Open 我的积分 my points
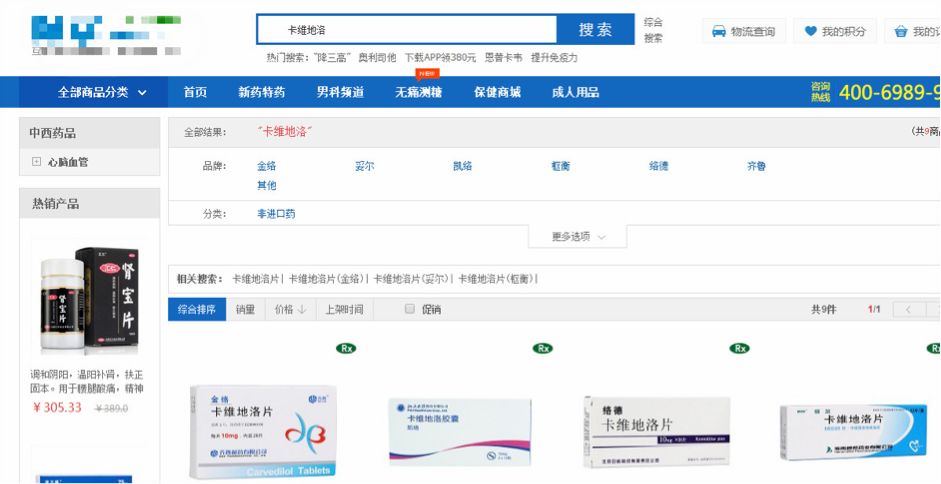 click(x=835, y=31)
